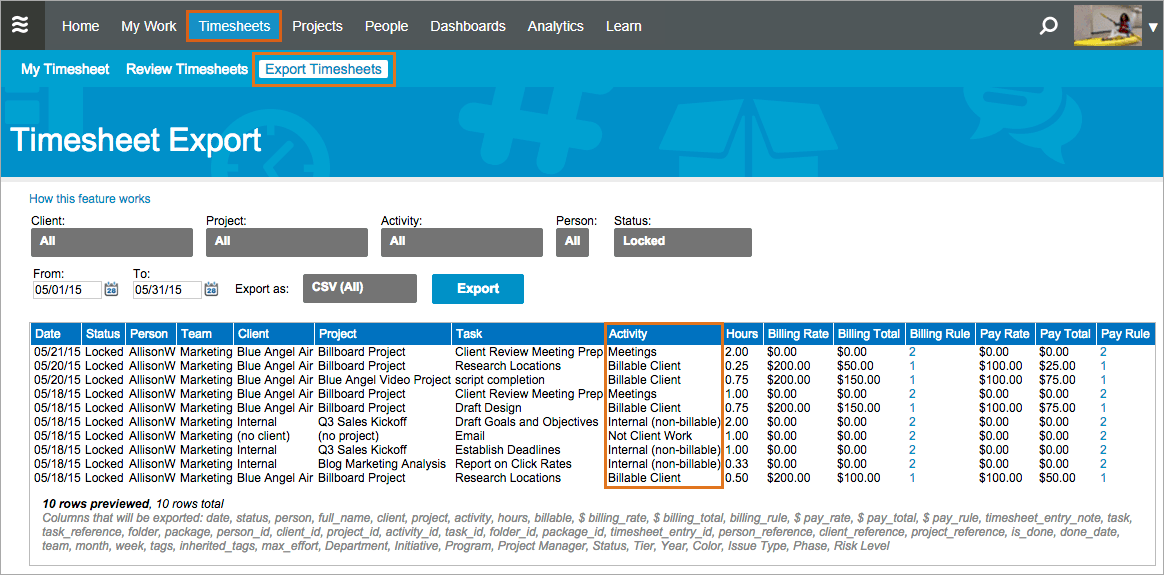Open the Client filter dropdown
This screenshot has height=575, width=1164.
pos(111,242)
